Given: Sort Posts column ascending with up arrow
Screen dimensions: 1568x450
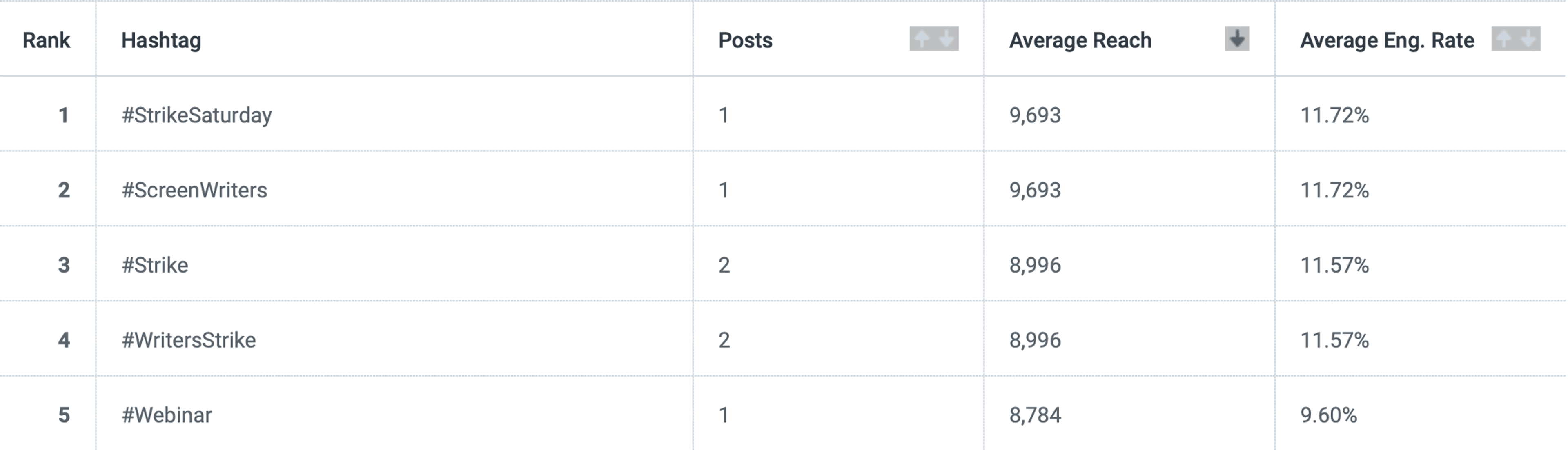Looking at the screenshot, I should [922, 39].
